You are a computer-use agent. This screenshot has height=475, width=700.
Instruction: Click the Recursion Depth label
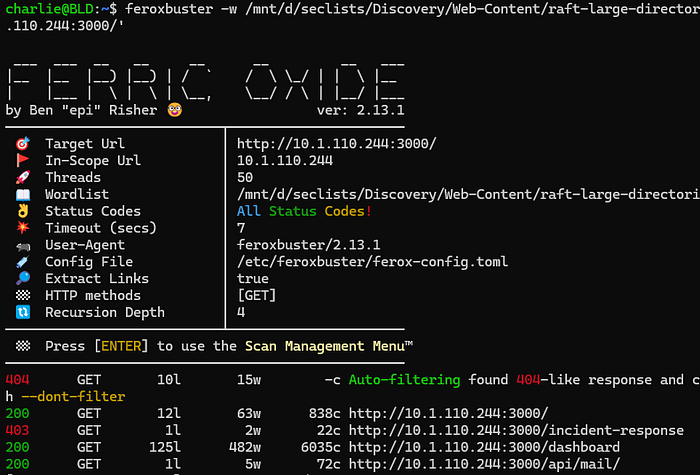[105, 312]
